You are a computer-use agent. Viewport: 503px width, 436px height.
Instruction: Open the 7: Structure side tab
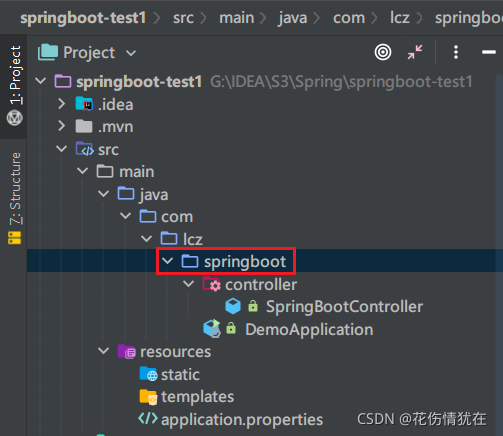click(x=15, y=189)
